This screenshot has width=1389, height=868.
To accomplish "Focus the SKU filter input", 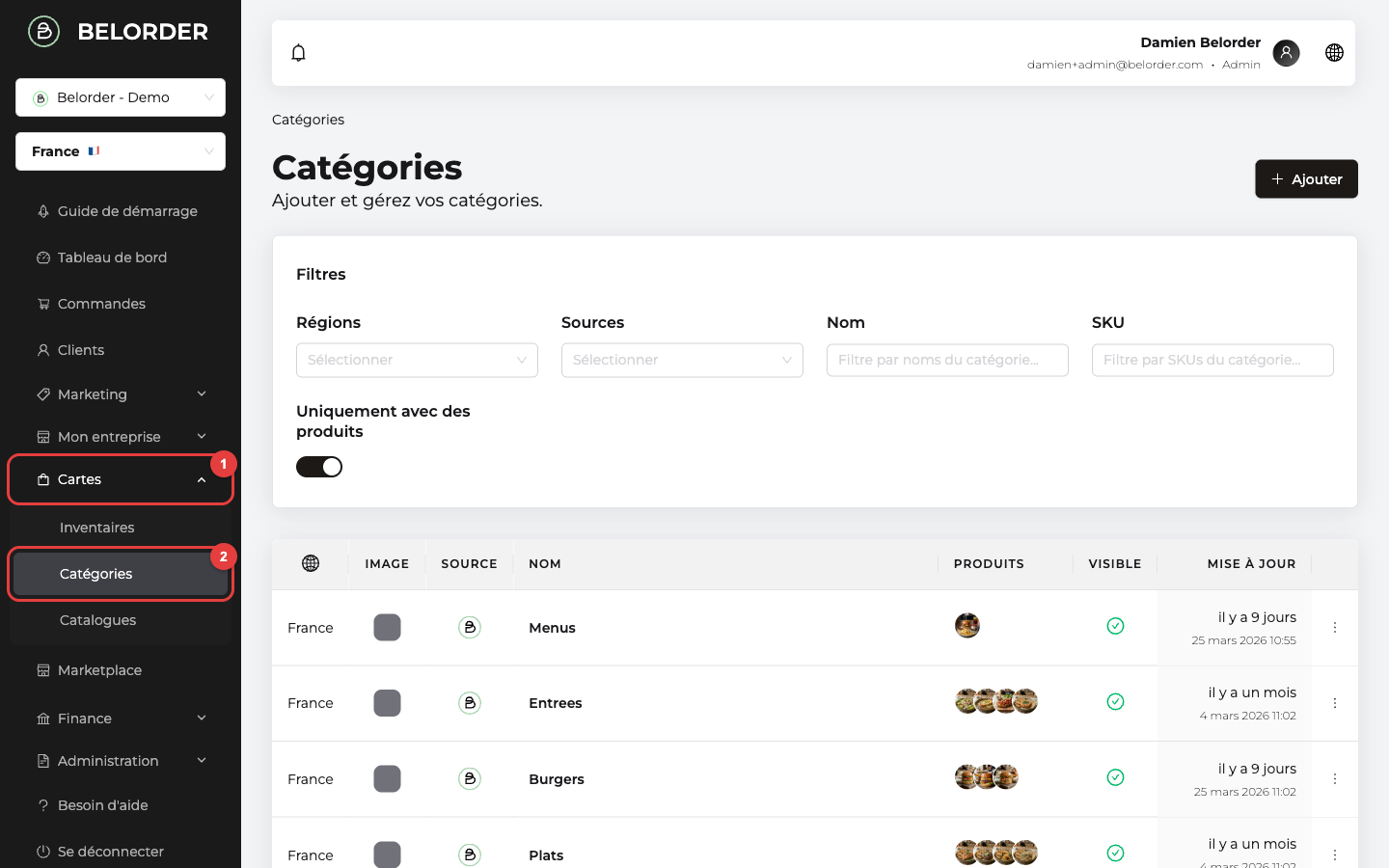I will point(1212,360).
